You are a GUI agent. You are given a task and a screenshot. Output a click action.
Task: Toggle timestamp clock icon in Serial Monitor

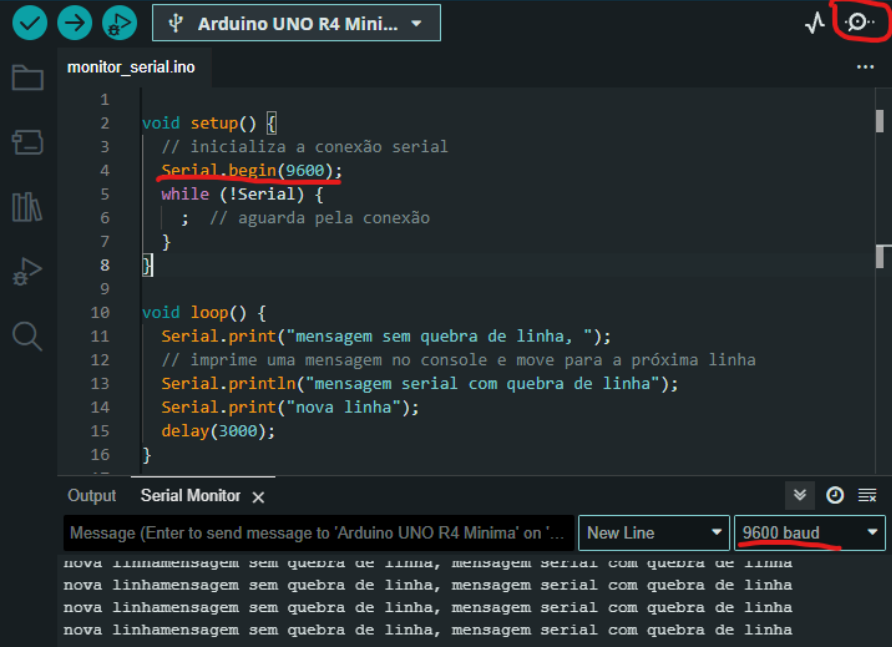coord(835,495)
